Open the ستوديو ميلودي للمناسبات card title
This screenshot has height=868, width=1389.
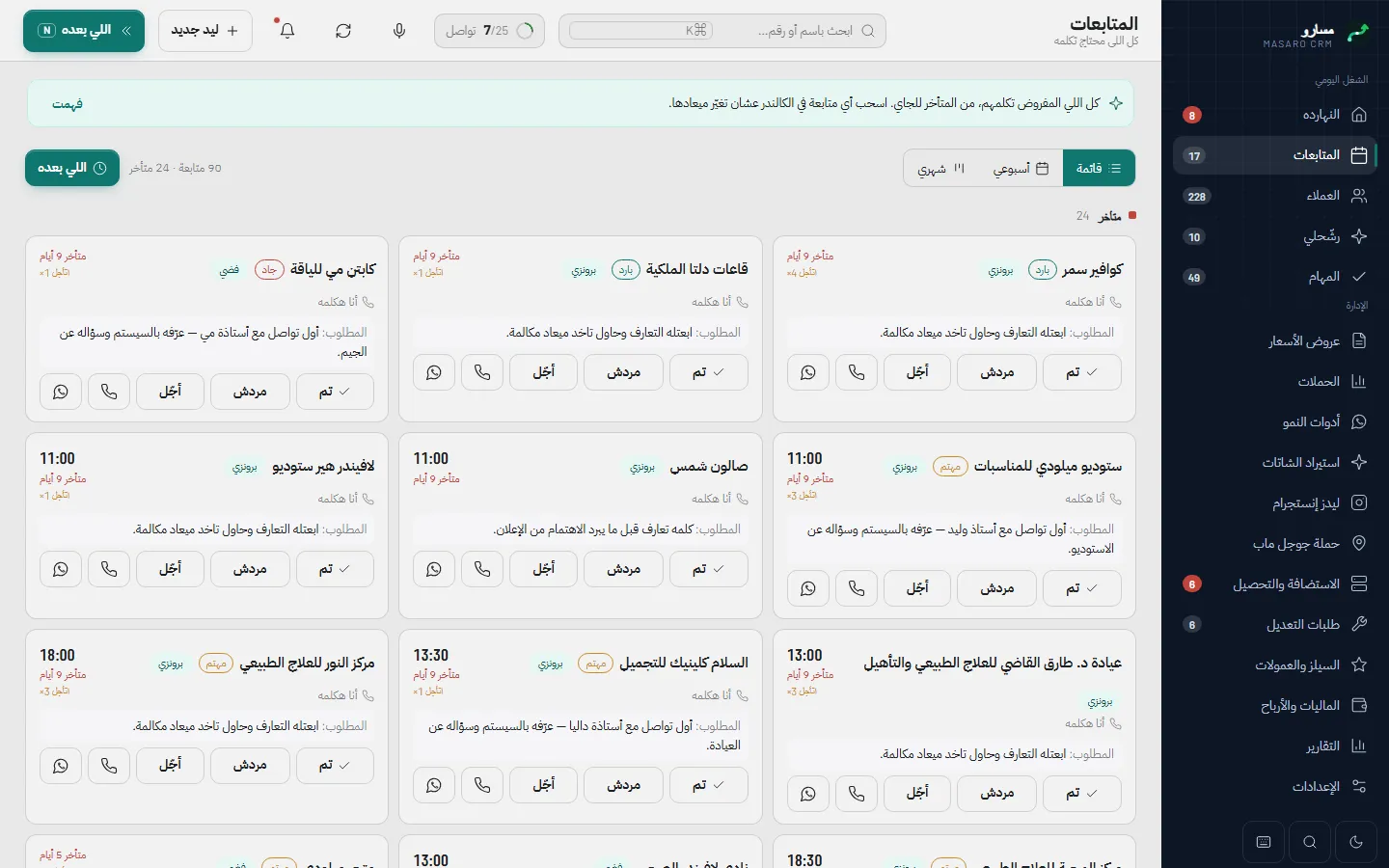tap(1048, 467)
